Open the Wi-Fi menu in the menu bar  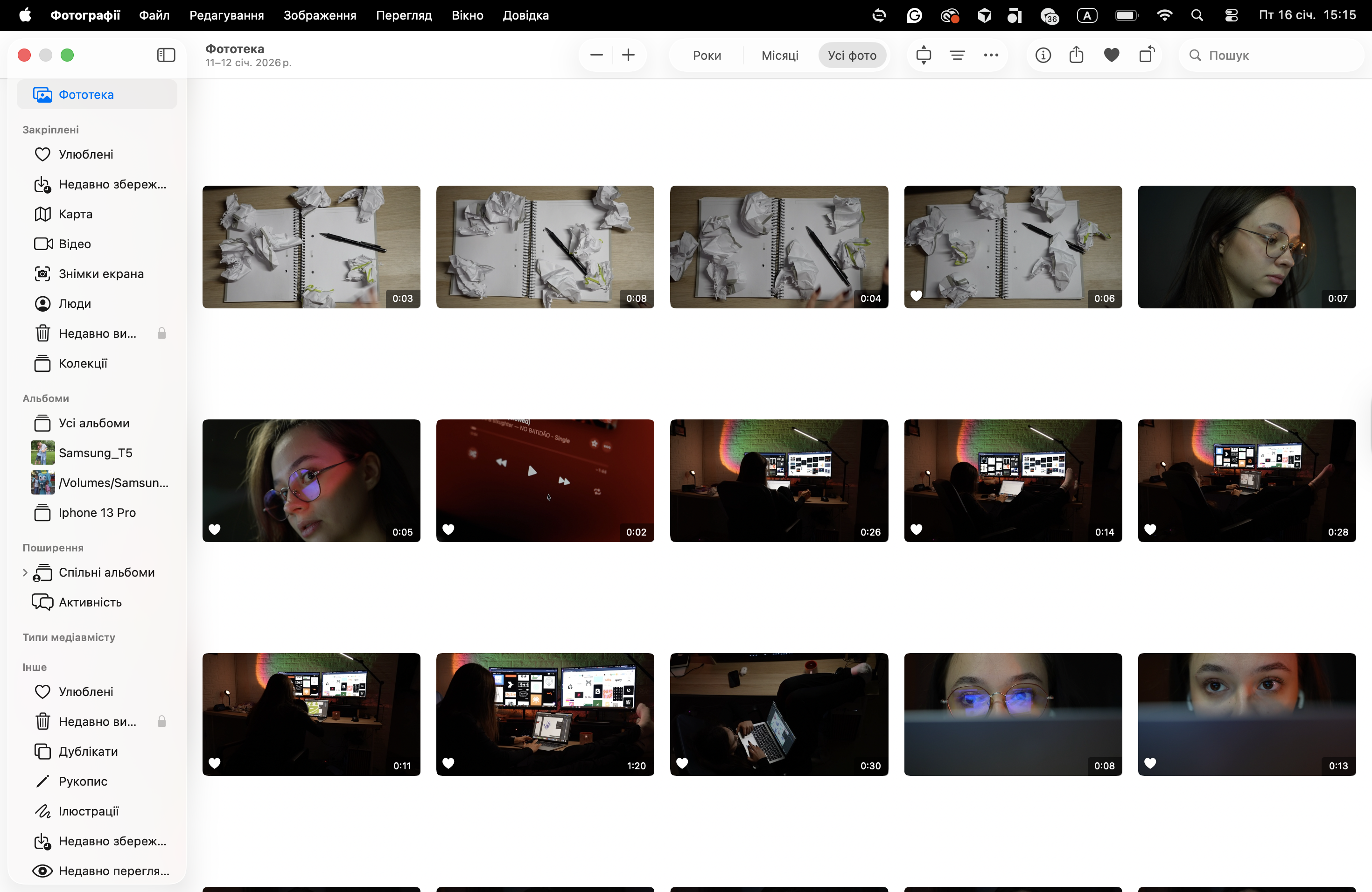[1164, 15]
